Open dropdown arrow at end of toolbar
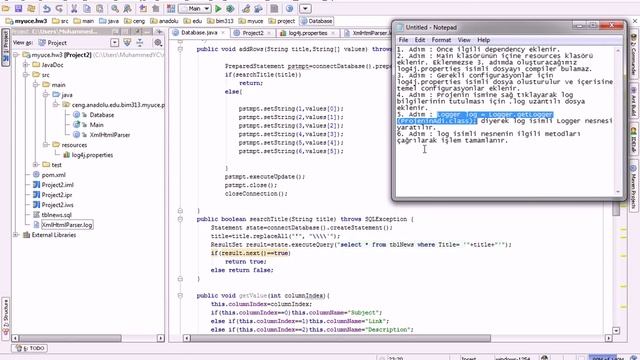This screenshot has width=640, height=360. 305,8
